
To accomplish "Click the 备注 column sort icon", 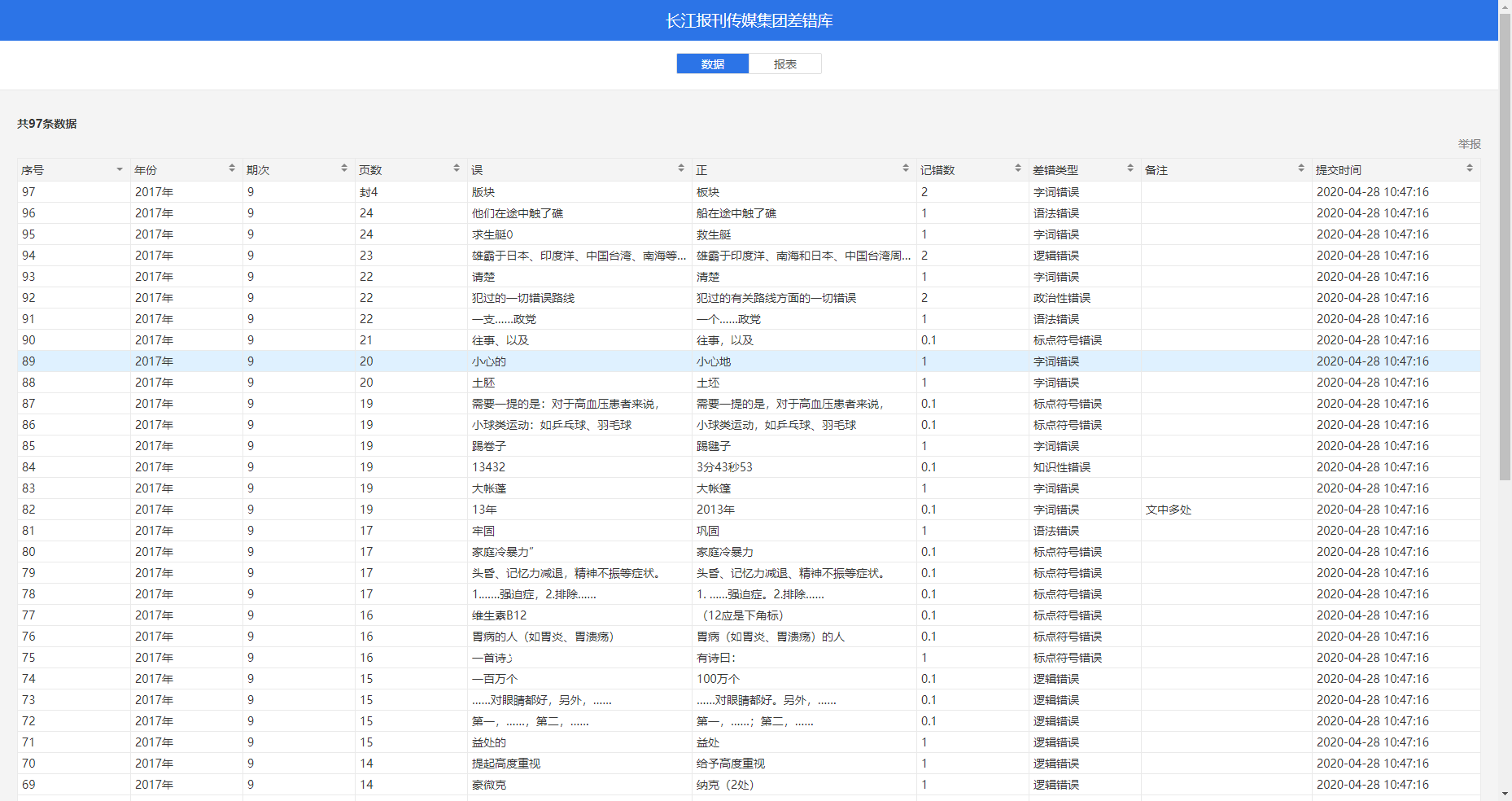I will click(x=1301, y=169).
